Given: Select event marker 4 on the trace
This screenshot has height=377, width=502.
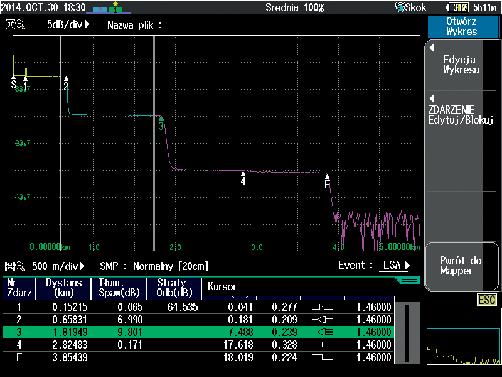Looking at the screenshot, I should point(243,178).
